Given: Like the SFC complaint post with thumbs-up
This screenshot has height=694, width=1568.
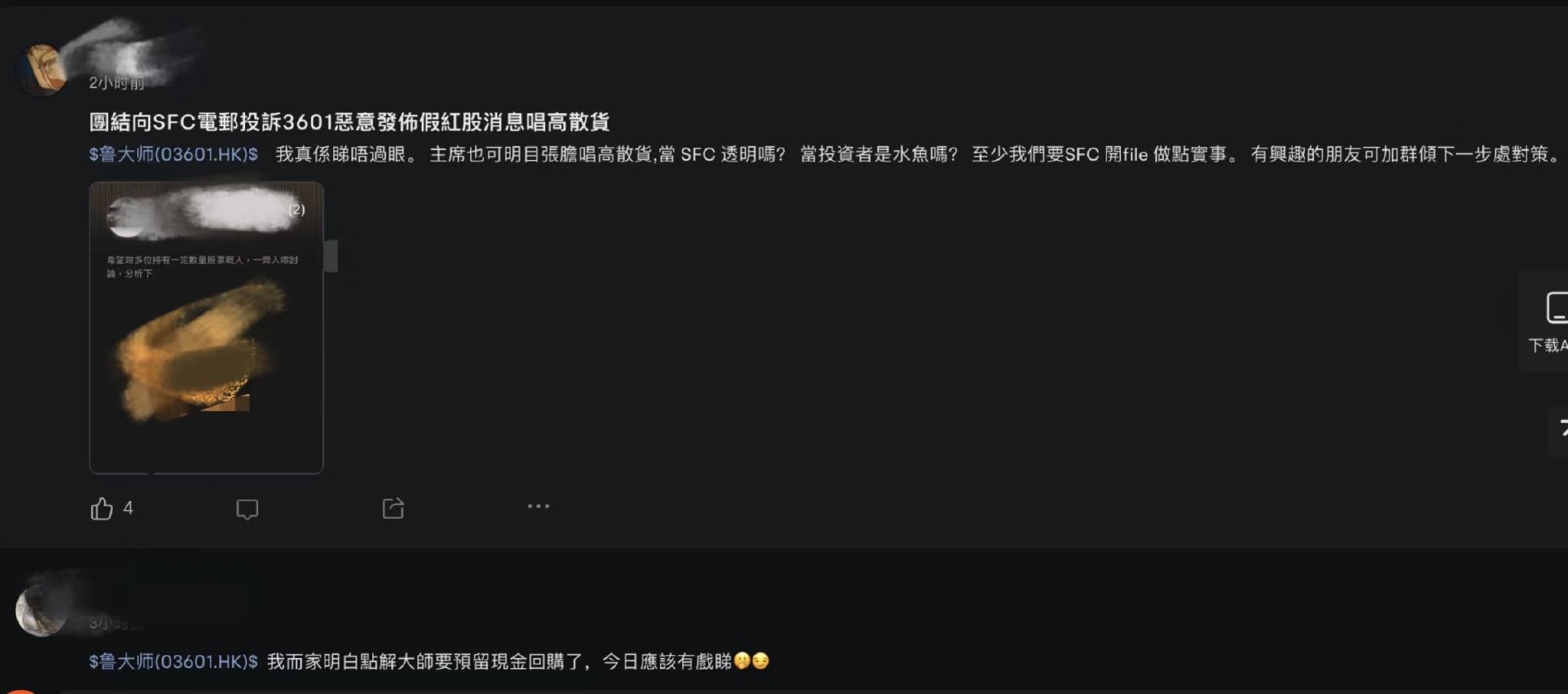Looking at the screenshot, I should coord(102,509).
